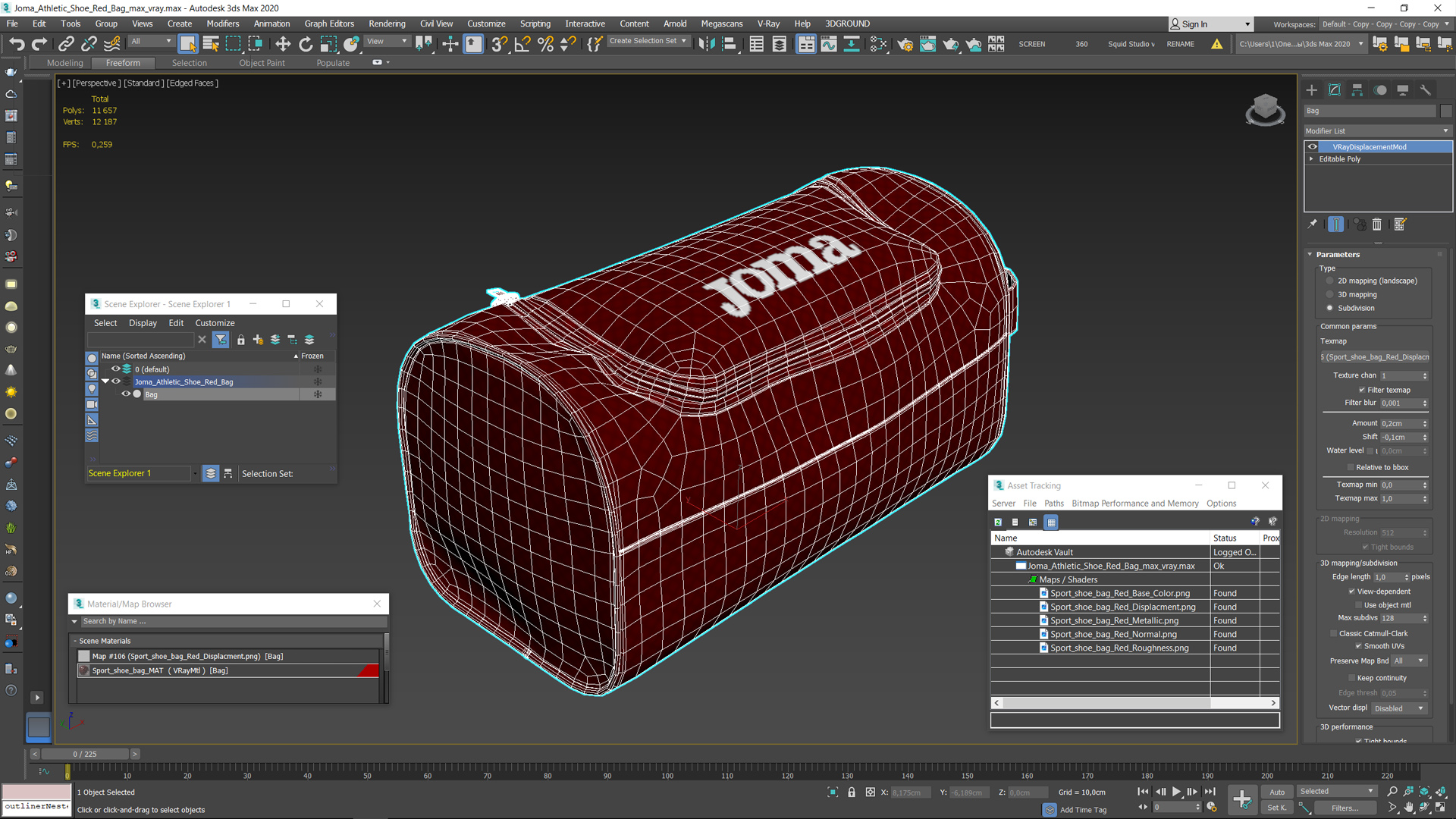Select the 3D mapping radio button
Viewport: 1456px width, 819px height.
[x=1329, y=294]
